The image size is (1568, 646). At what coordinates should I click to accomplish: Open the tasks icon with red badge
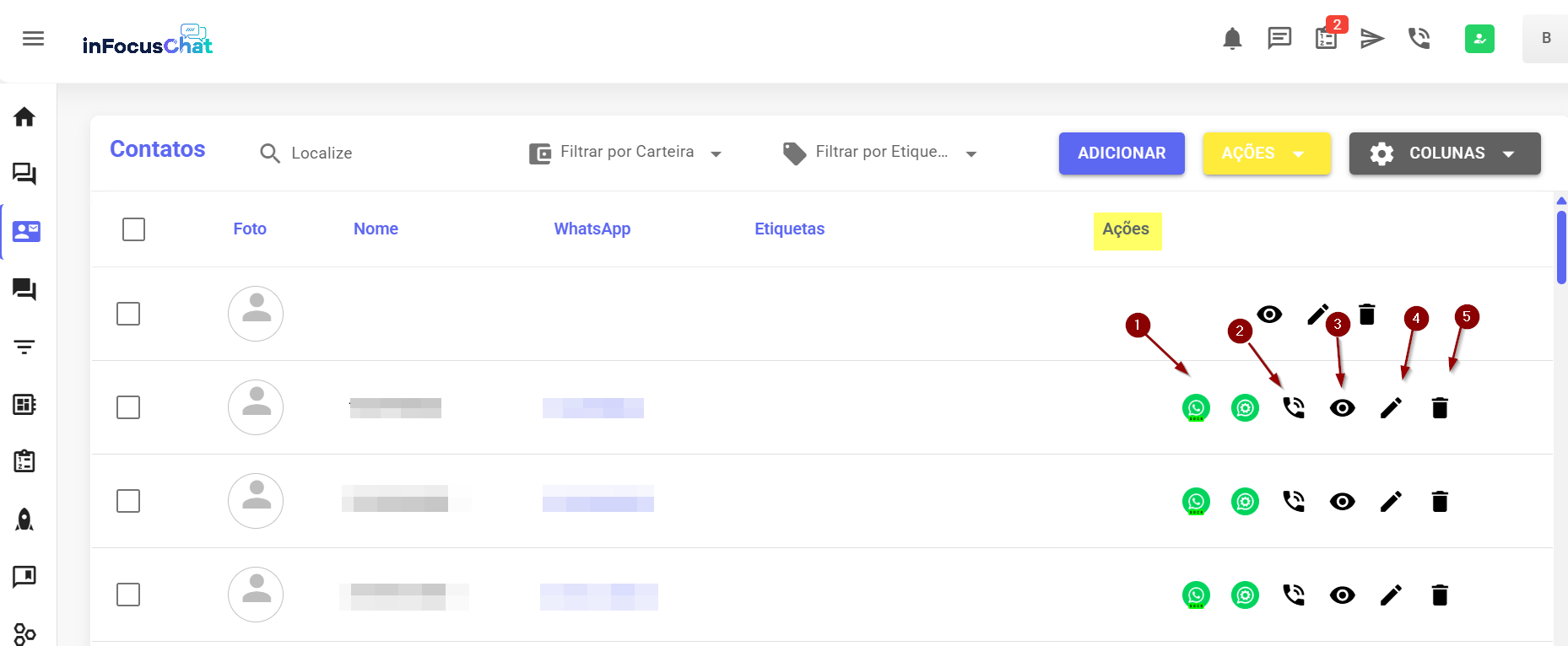pos(1327,39)
